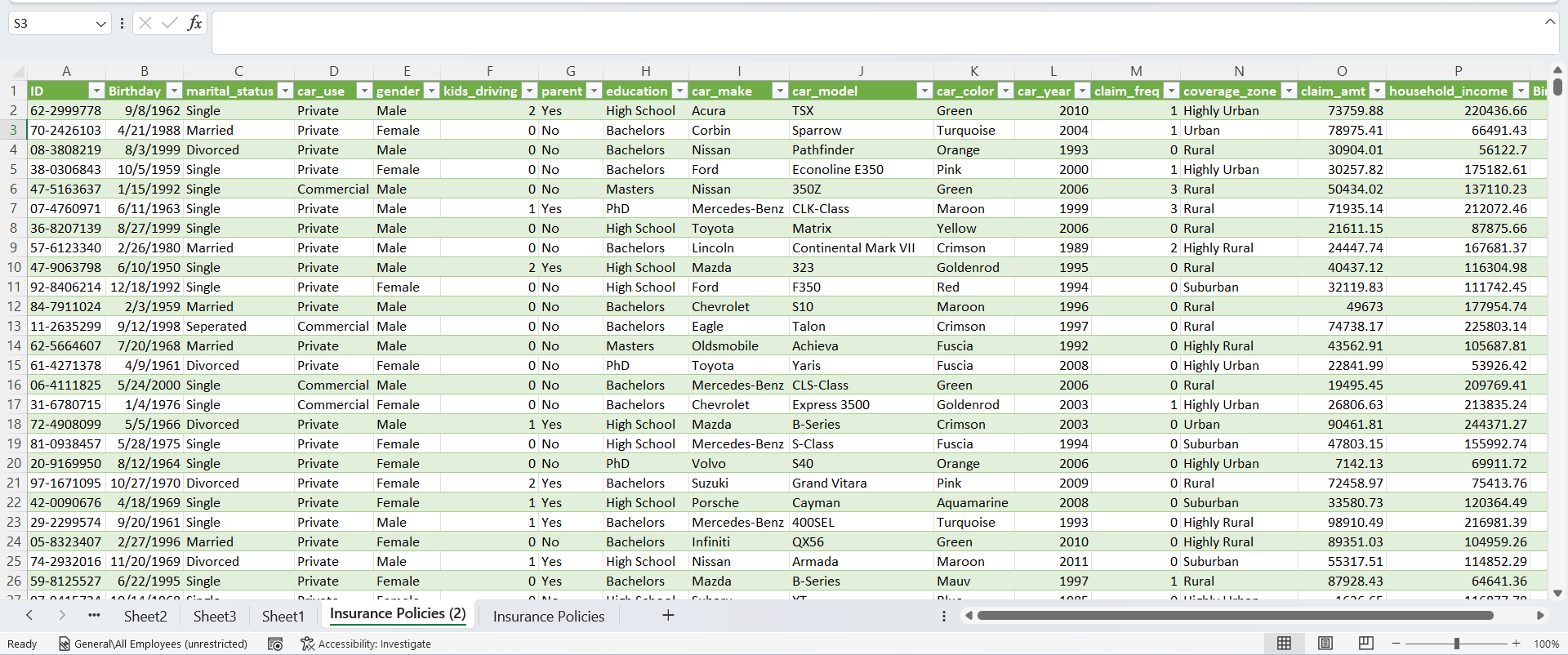
Task: Open the parent filter dropdown
Action: [x=594, y=91]
